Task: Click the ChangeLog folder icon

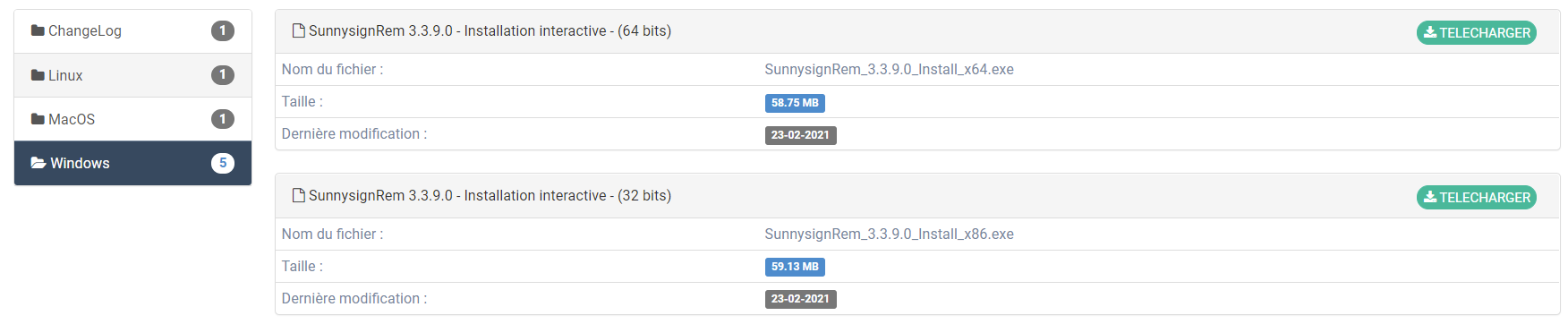Action: tap(38, 30)
